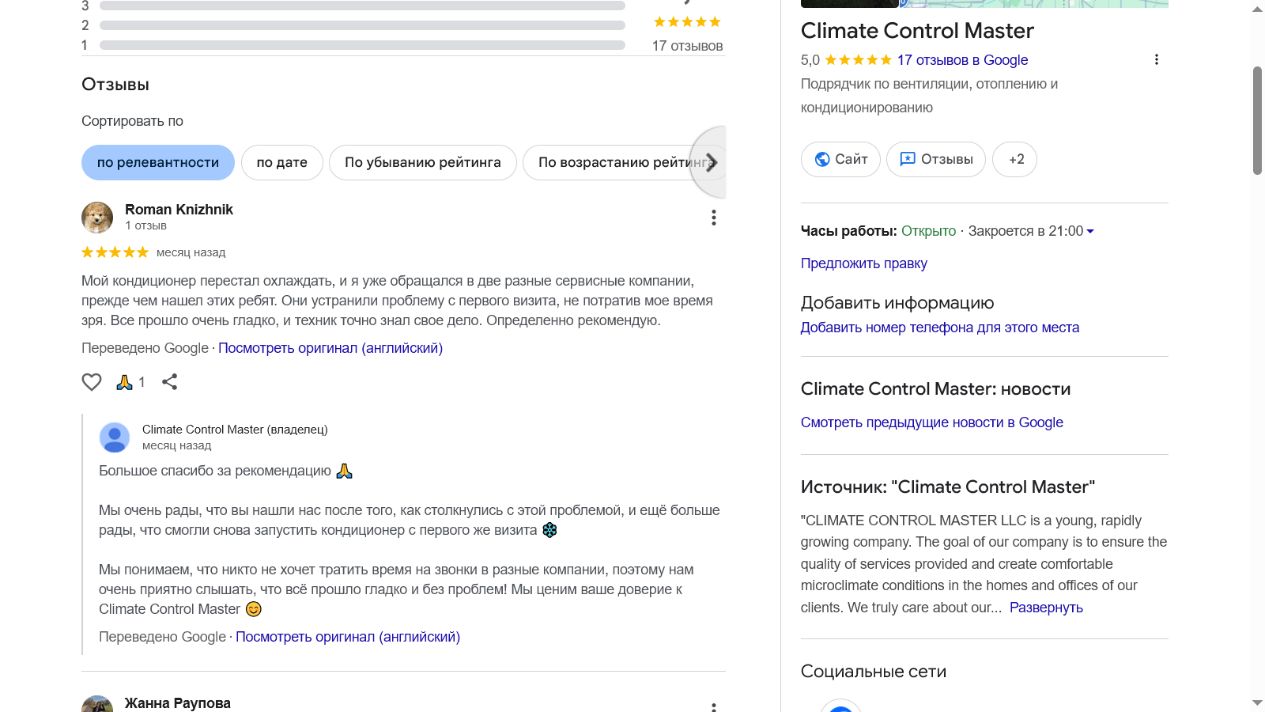Click Социальные сети heading
The height and width of the screenshot is (712, 1265).
pos(873,671)
